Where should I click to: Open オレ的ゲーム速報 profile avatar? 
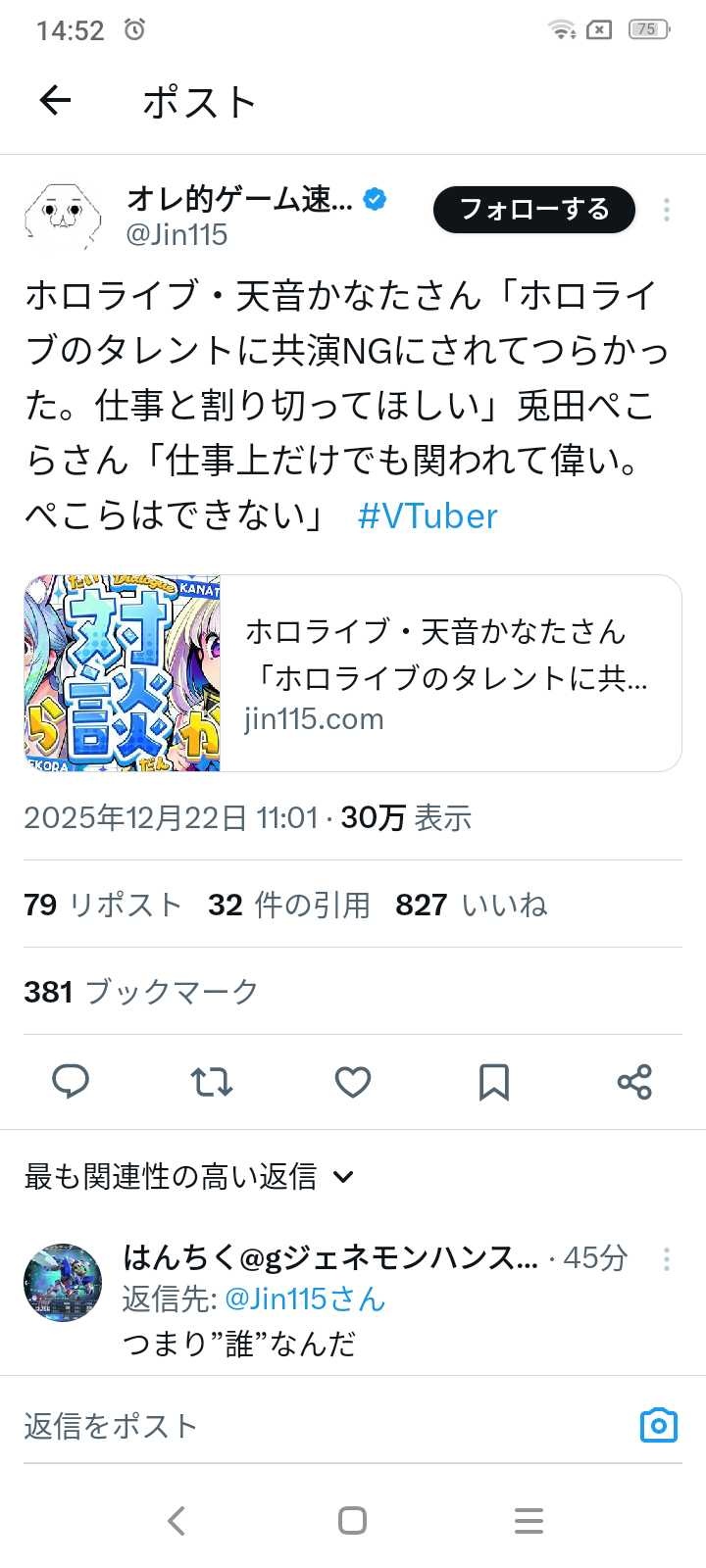(63, 214)
